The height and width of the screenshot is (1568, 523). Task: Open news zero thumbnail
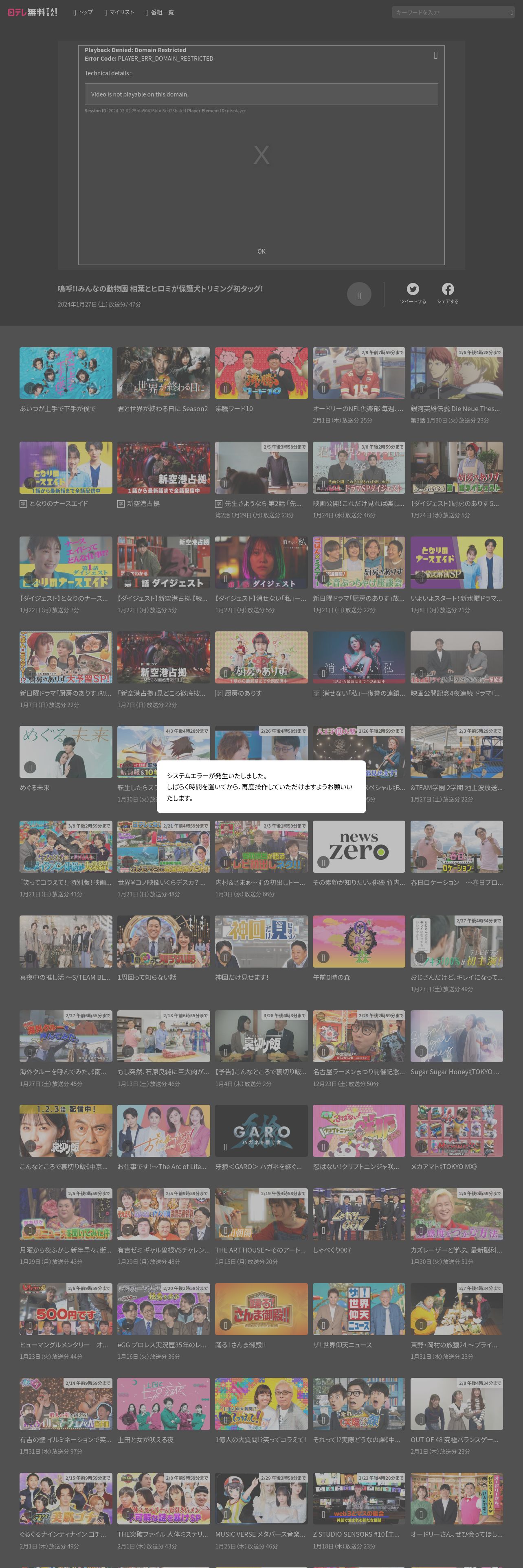359,847
